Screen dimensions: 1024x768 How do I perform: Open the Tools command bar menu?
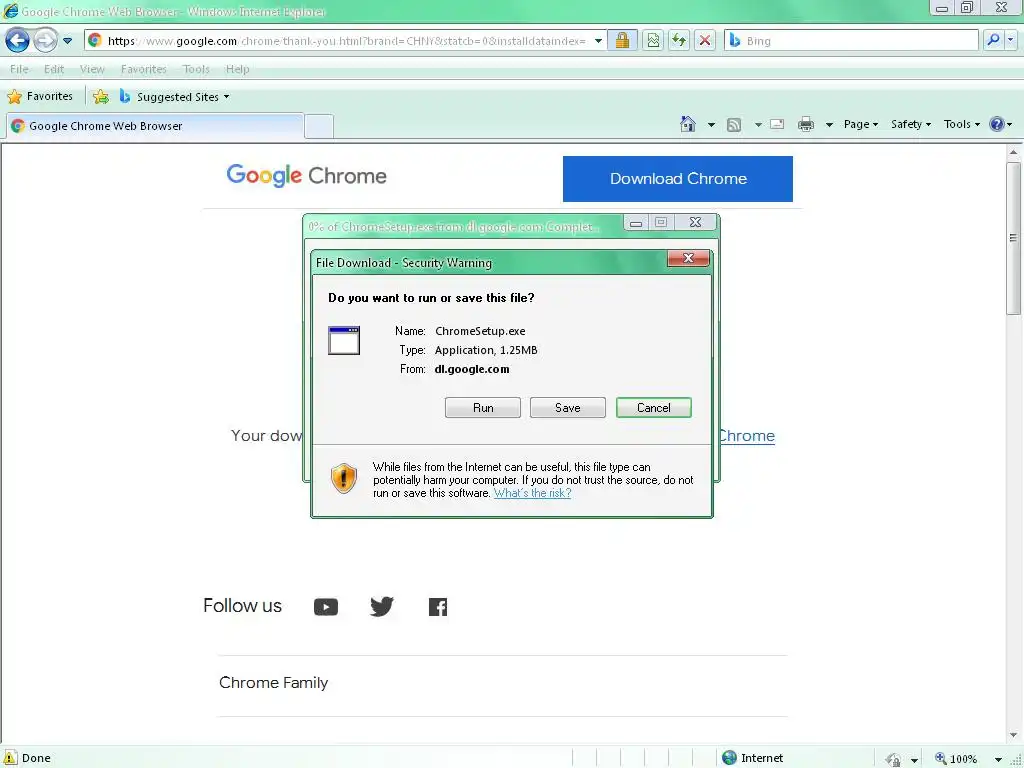tap(962, 124)
